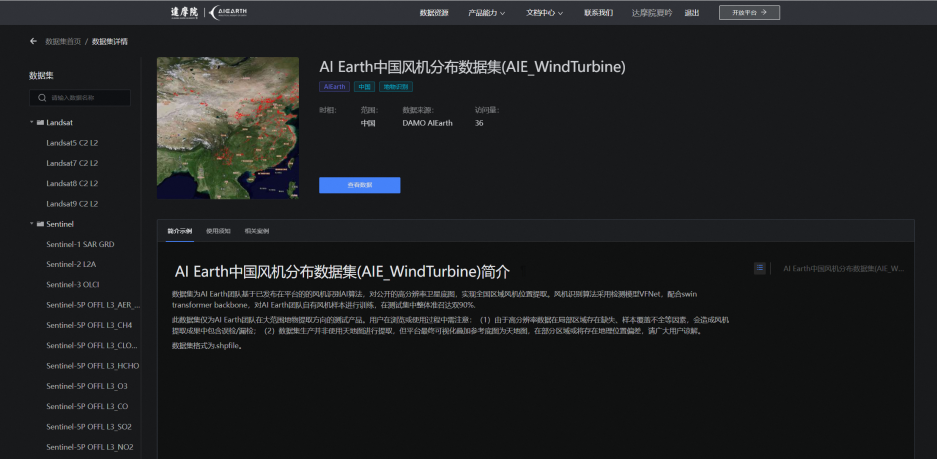Select Sentinel-5P OFFL L3_HCHO dataset
The height and width of the screenshot is (459, 937).
click(x=93, y=366)
